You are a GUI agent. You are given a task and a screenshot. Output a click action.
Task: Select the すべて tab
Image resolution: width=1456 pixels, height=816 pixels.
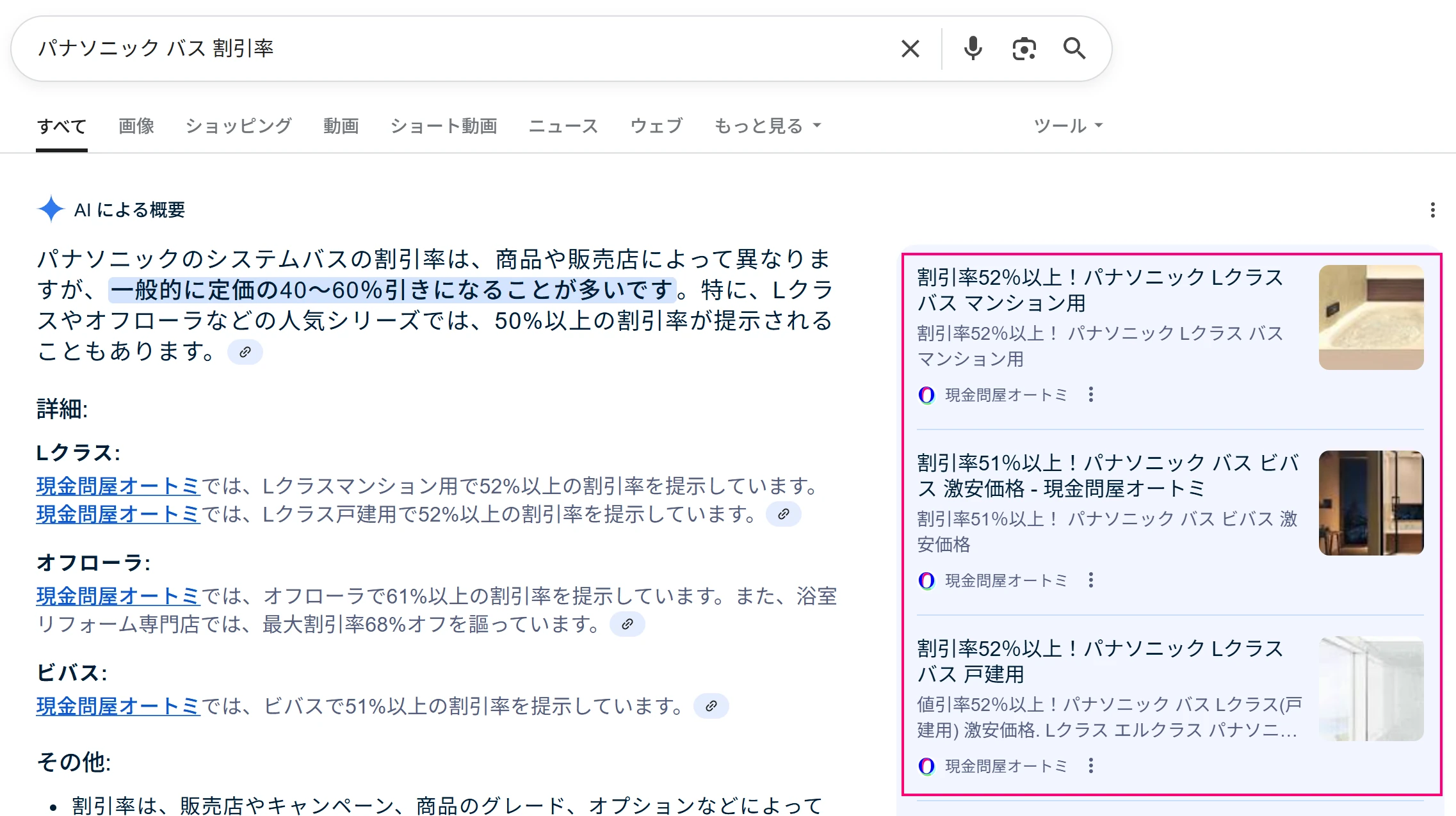click(61, 126)
